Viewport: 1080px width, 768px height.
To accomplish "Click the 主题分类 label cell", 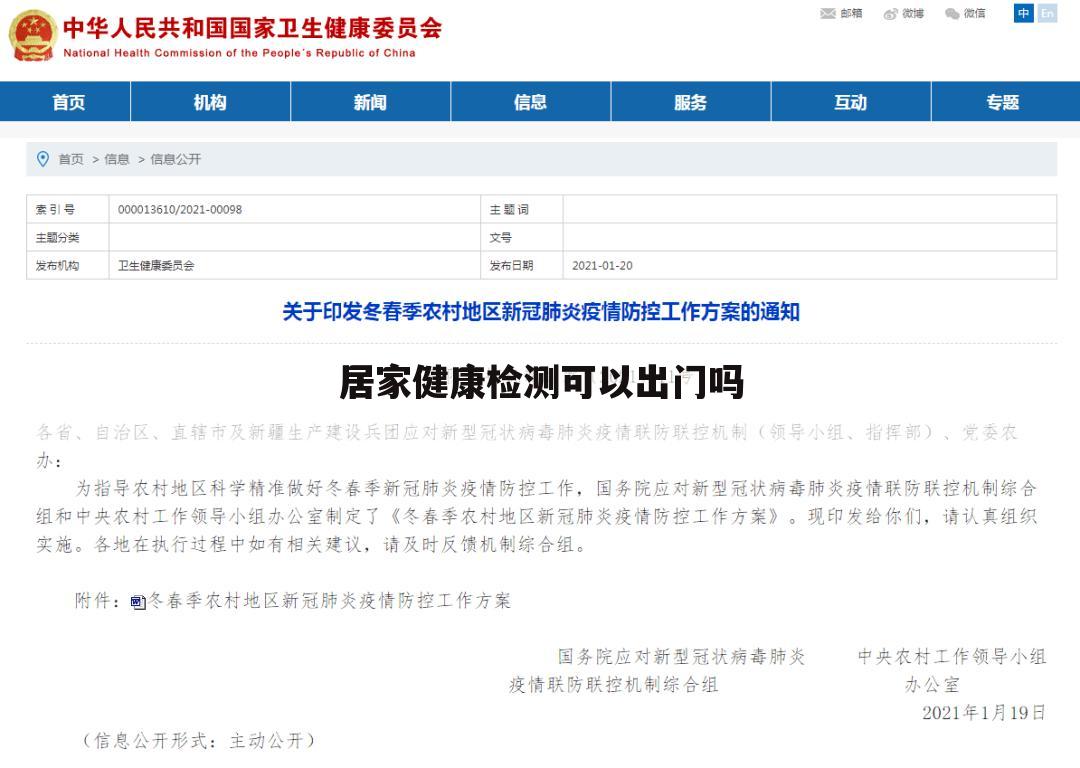I will 68,238.
